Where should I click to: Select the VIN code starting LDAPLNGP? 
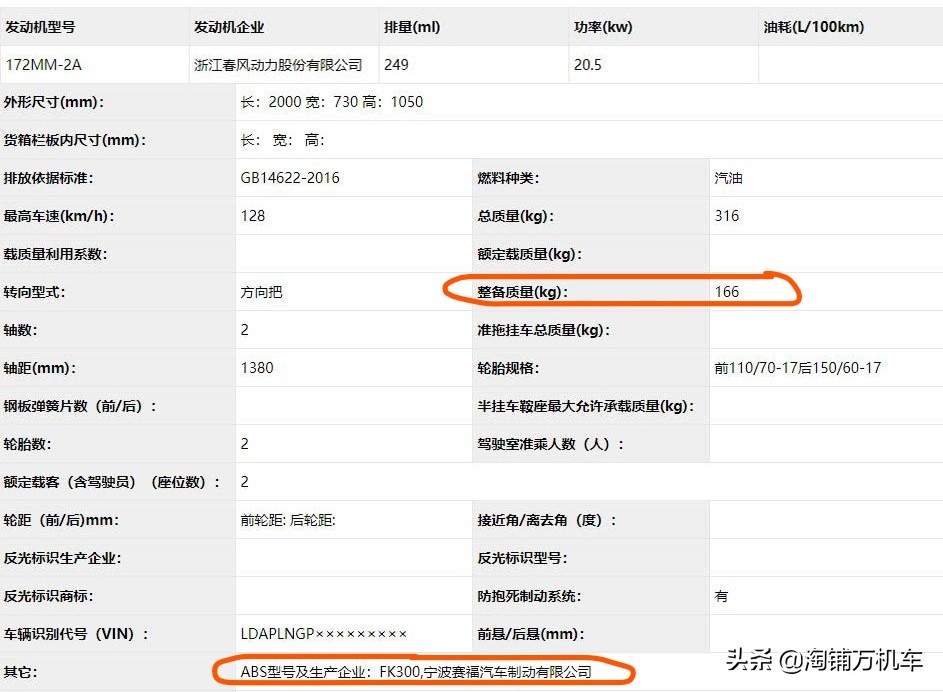pos(324,633)
